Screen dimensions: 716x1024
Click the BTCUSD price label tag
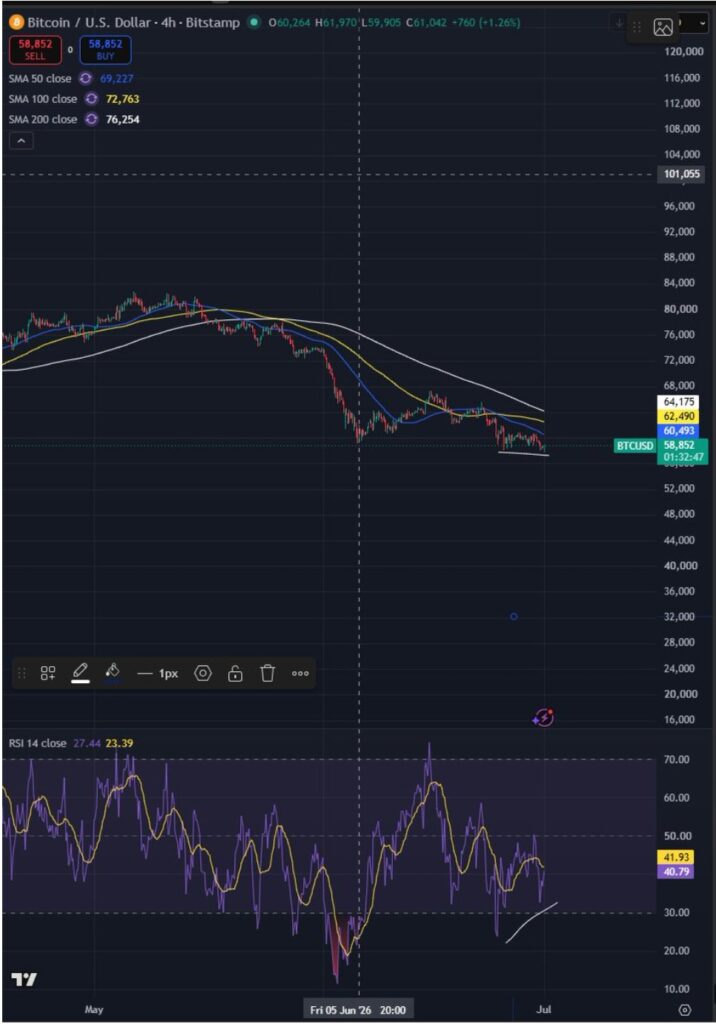634,445
